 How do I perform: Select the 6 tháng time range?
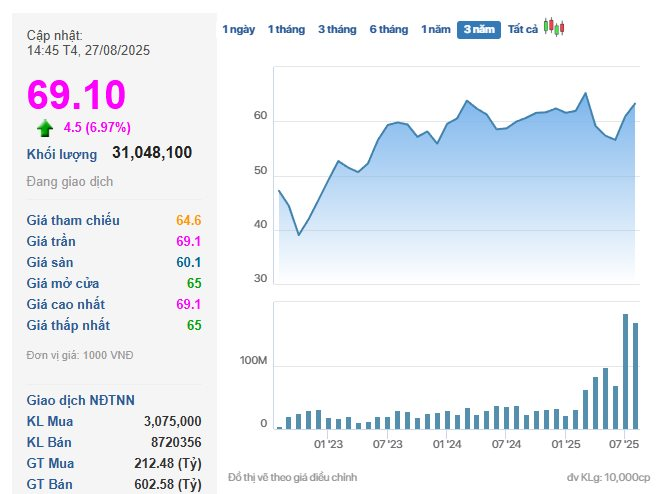point(388,30)
